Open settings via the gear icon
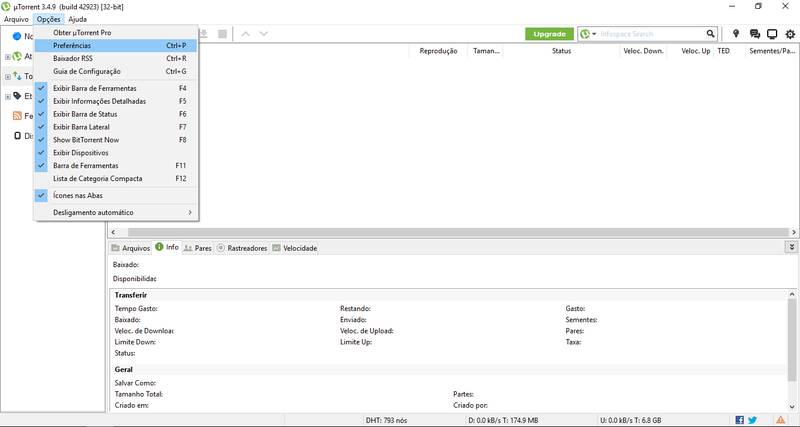Screen dimensions: 800x427 tap(790, 34)
